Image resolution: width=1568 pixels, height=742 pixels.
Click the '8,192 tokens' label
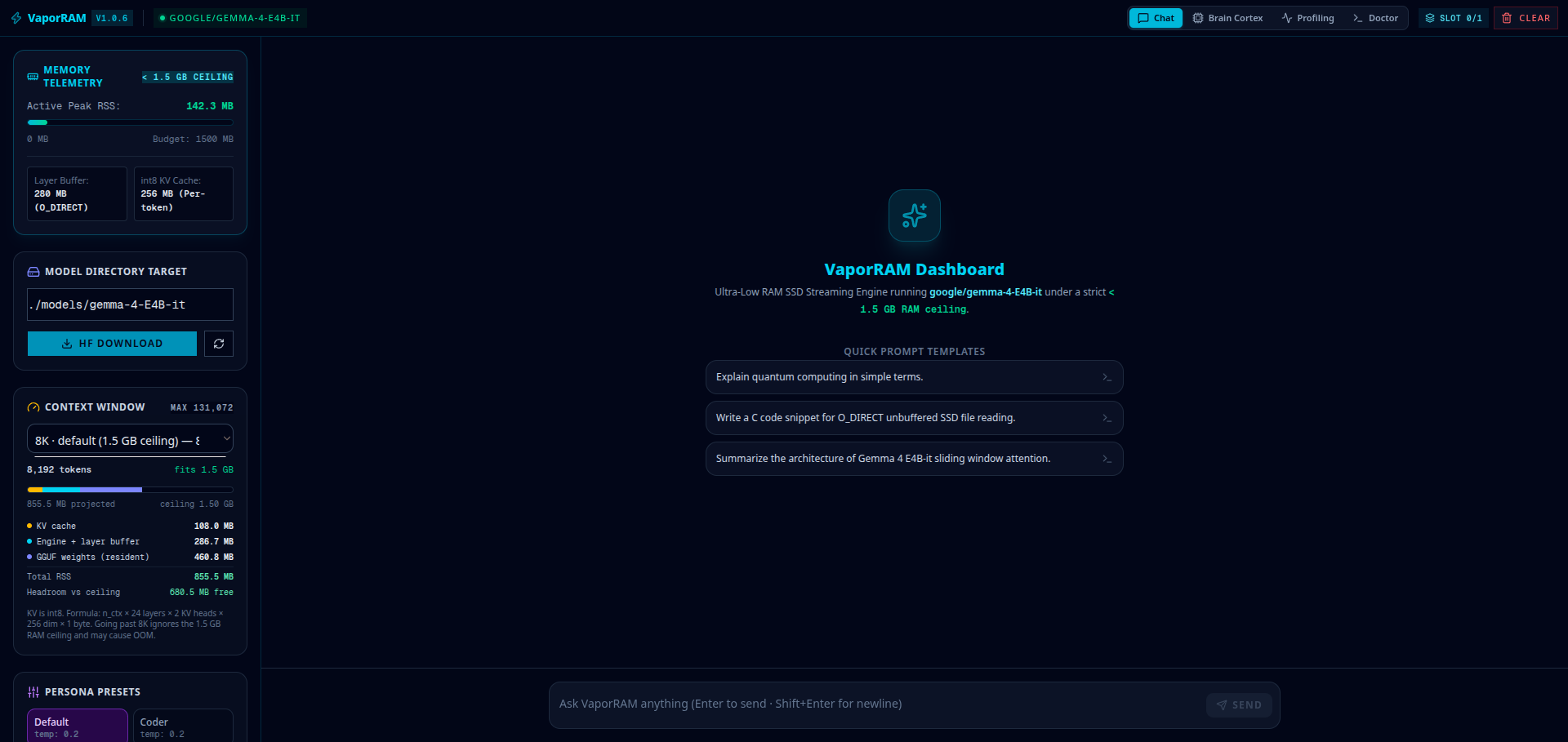pyautogui.click(x=59, y=470)
